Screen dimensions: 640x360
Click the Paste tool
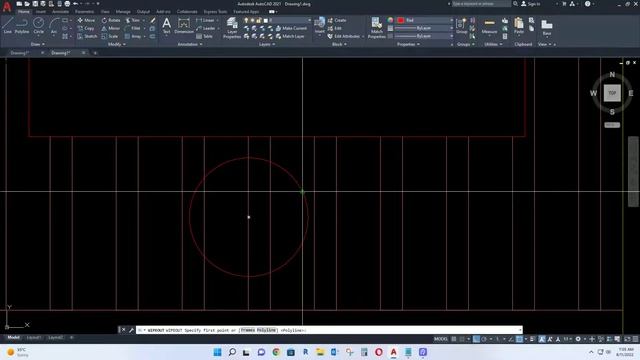pos(519,26)
